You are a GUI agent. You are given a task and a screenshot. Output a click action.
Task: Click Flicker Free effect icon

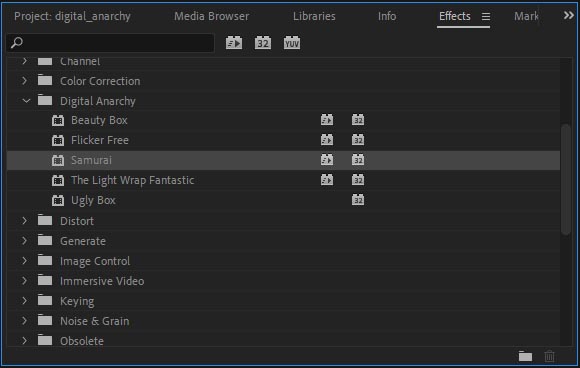click(58, 140)
